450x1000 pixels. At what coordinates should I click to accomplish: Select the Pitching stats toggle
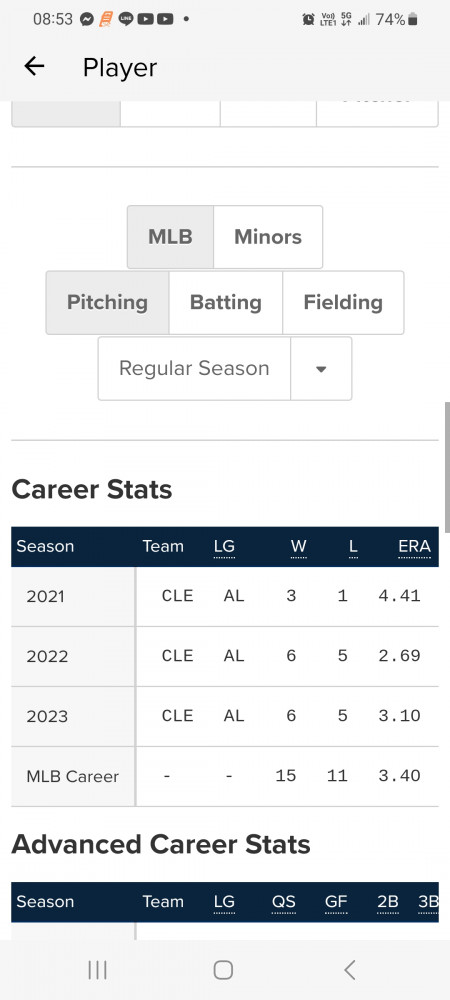(x=107, y=302)
